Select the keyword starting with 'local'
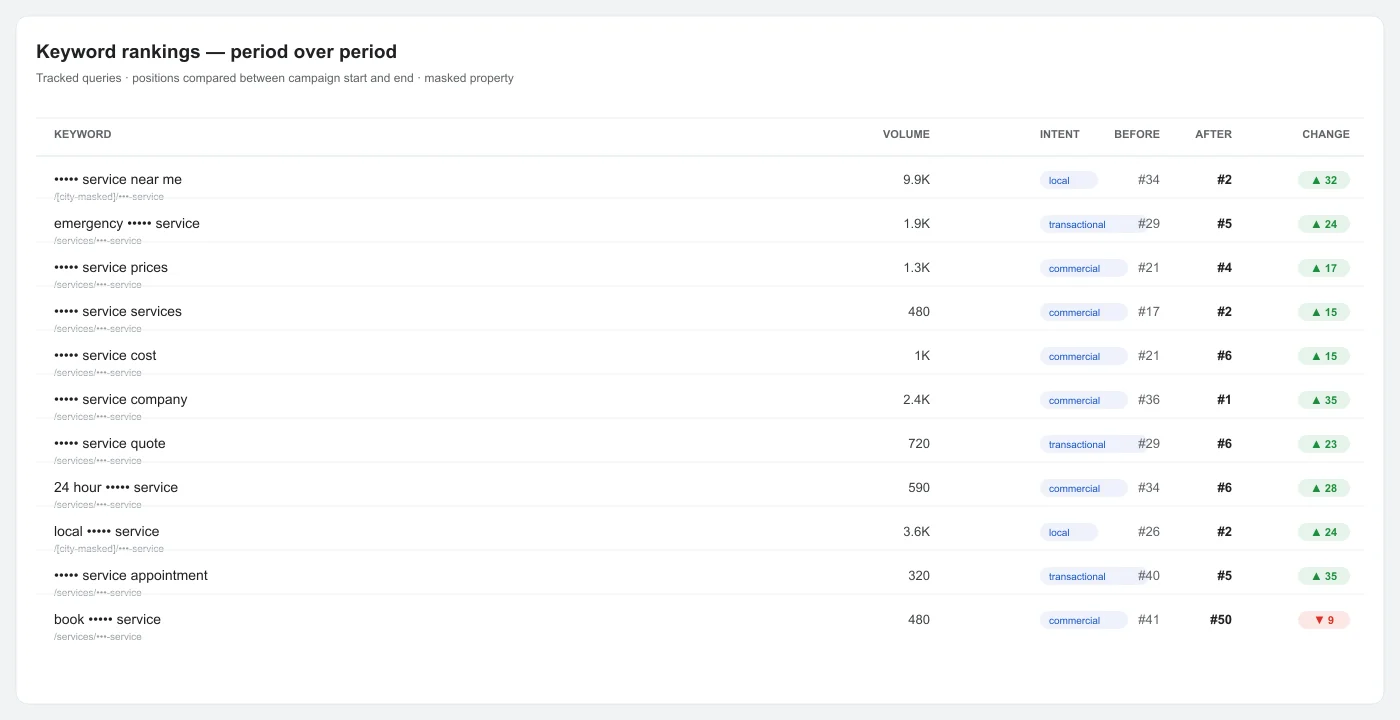 [x=107, y=532]
